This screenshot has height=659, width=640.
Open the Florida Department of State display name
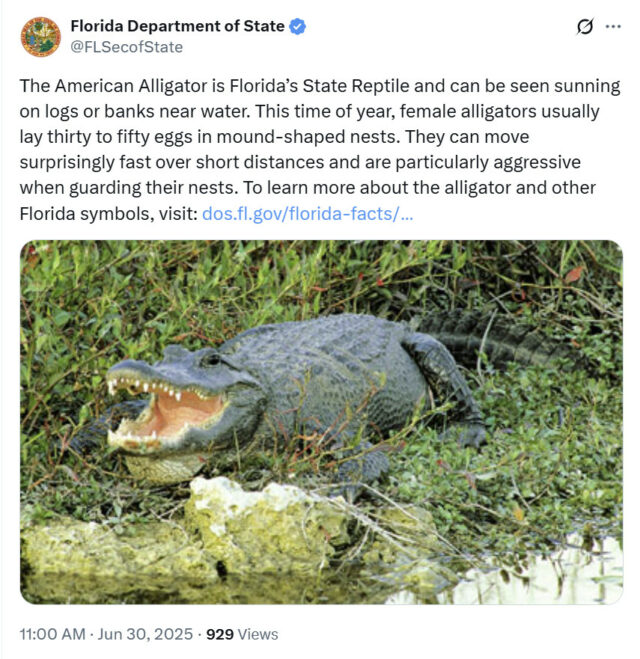pos(177,26)
